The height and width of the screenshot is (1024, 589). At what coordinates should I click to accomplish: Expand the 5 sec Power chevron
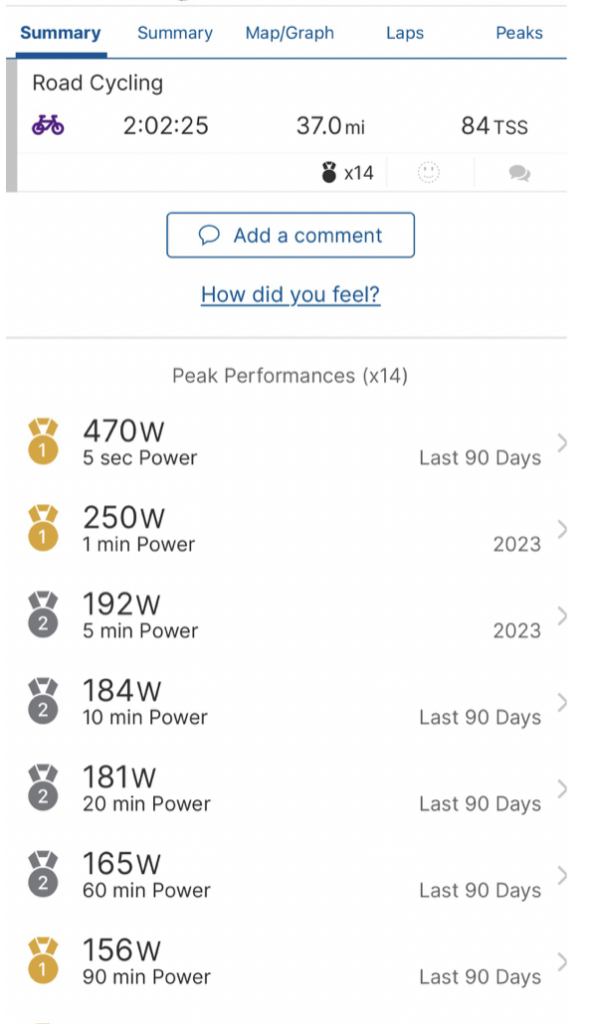(562, 443)
